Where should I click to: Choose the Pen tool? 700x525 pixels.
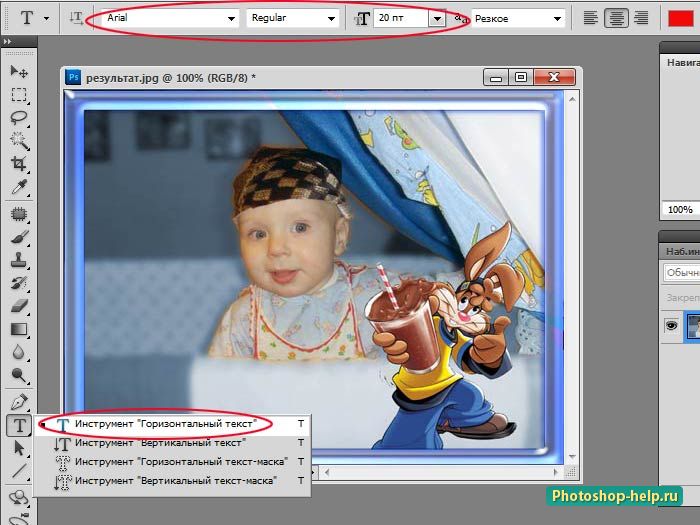[19, 402]
